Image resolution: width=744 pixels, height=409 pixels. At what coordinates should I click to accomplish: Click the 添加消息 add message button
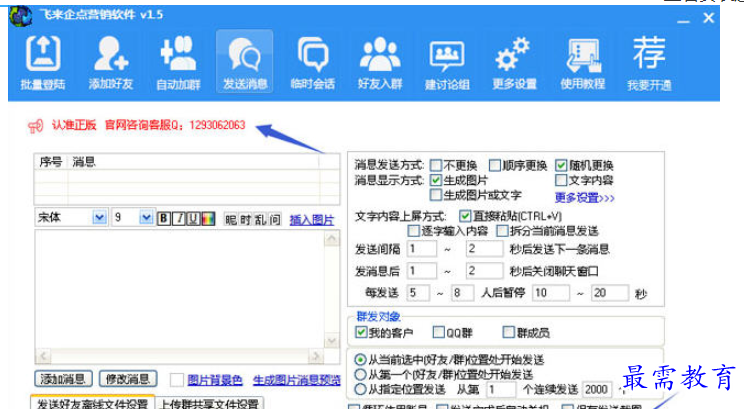(63, 379)
